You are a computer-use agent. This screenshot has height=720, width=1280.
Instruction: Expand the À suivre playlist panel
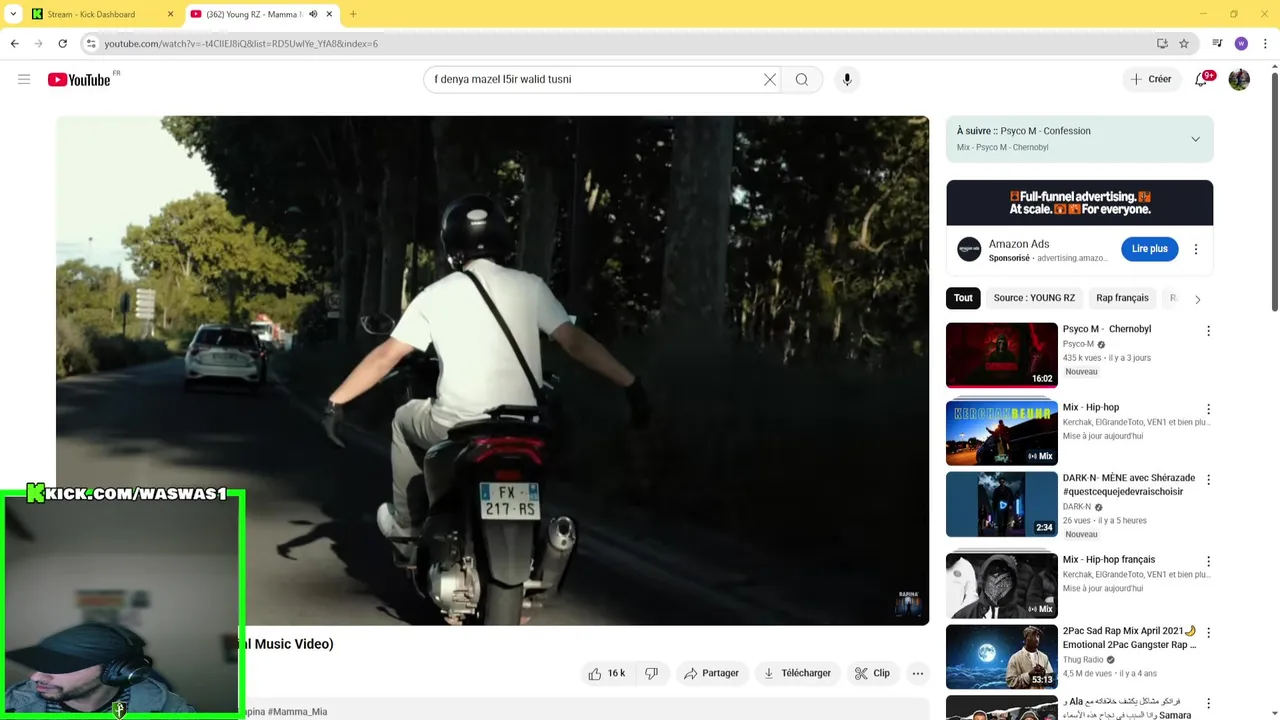(1195, 139)
